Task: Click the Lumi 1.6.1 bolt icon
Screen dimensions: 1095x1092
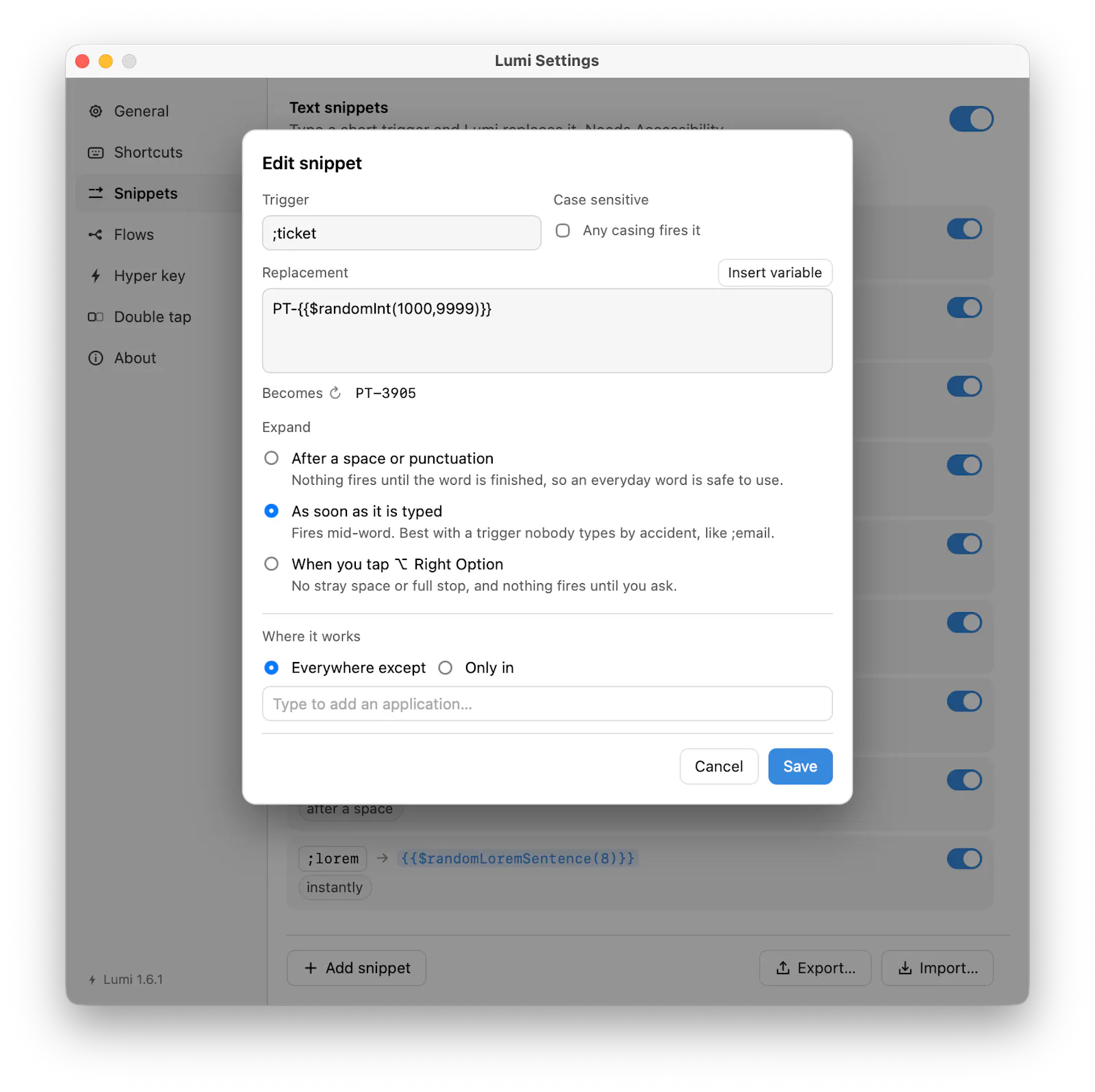Action: (92, 979)
